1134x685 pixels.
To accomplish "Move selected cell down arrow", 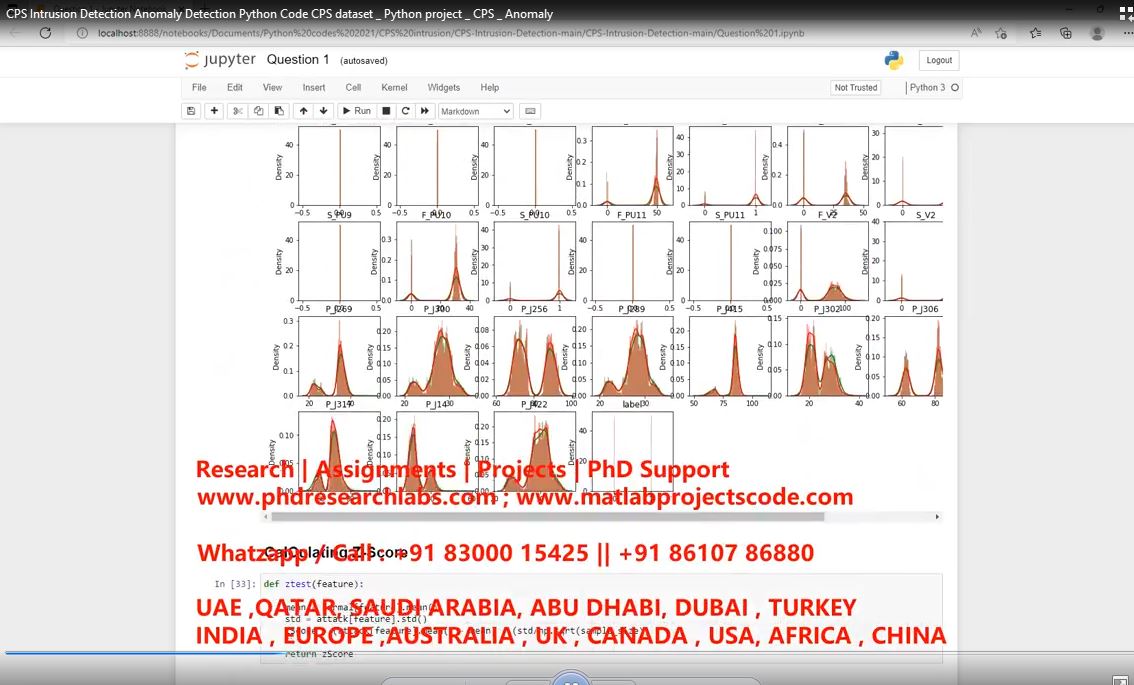I will click(x=323, y=111).
